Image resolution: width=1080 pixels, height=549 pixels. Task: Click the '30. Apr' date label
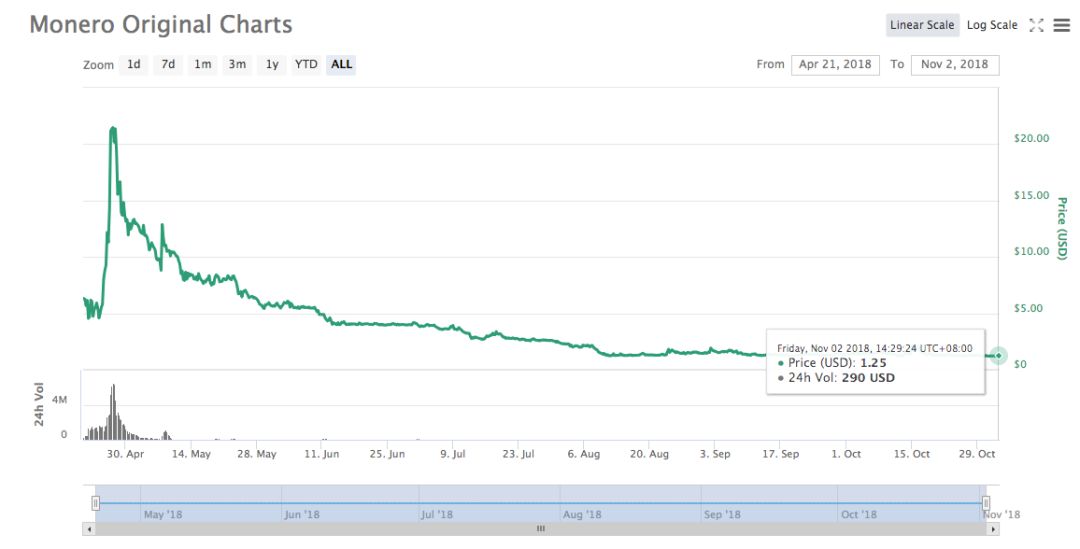126,454
